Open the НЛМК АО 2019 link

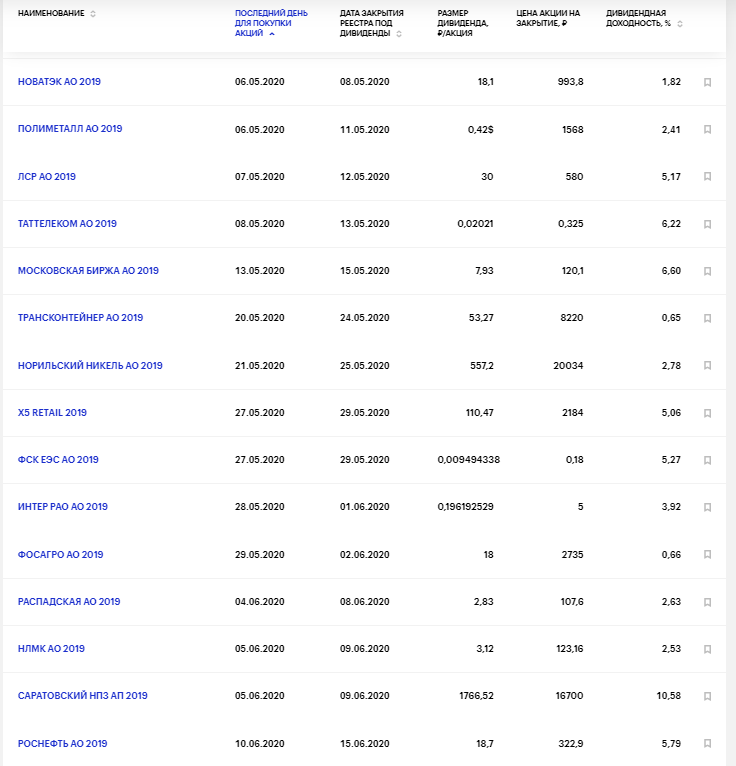[x=51, y=648]
